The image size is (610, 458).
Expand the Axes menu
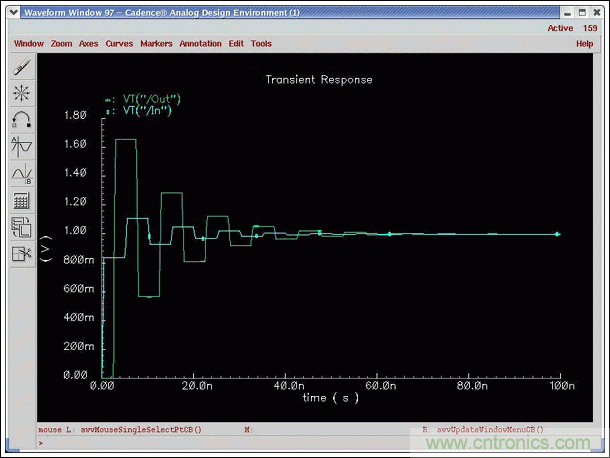coord(89,44)
